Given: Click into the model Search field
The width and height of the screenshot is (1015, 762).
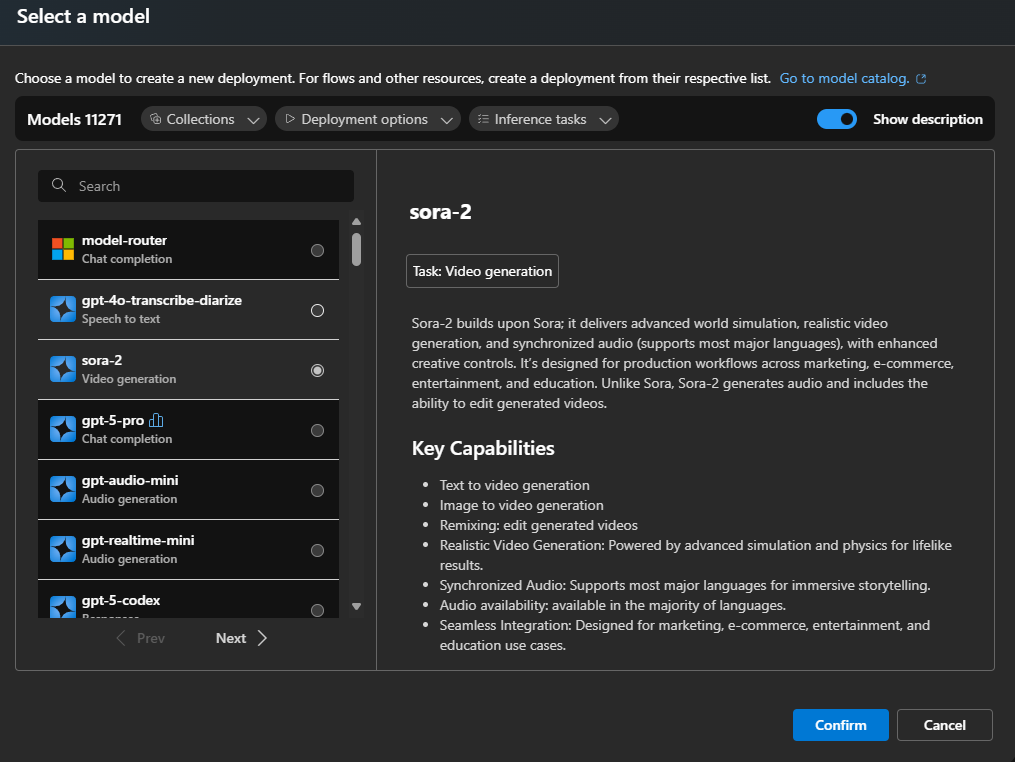Looking at the screenshot, I should 205,186.
